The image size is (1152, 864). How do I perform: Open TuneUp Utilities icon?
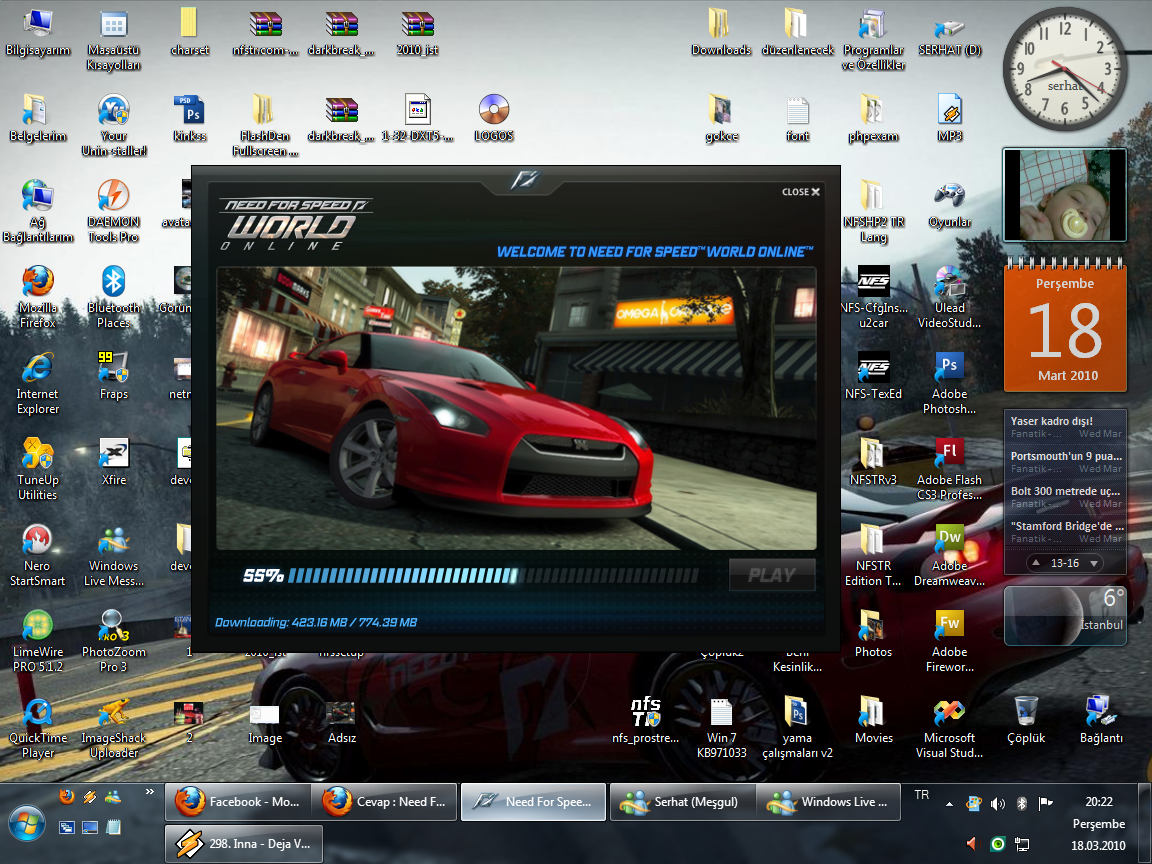37,469
